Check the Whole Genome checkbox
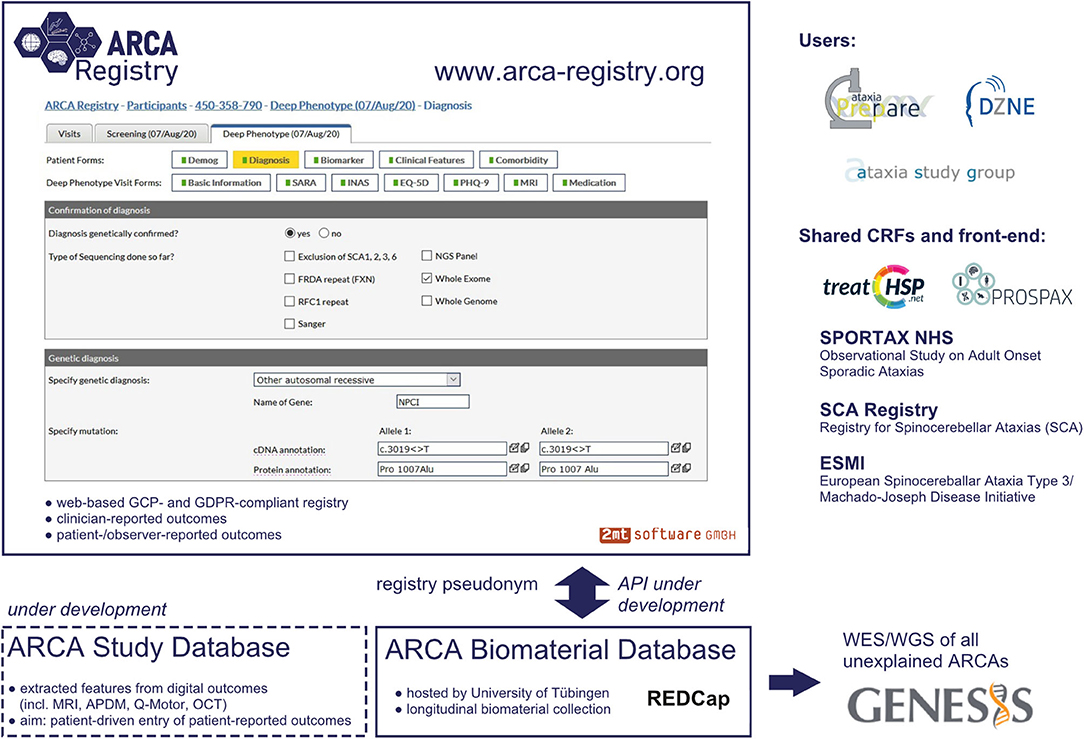1084x739 pixels. coord(427,301)
